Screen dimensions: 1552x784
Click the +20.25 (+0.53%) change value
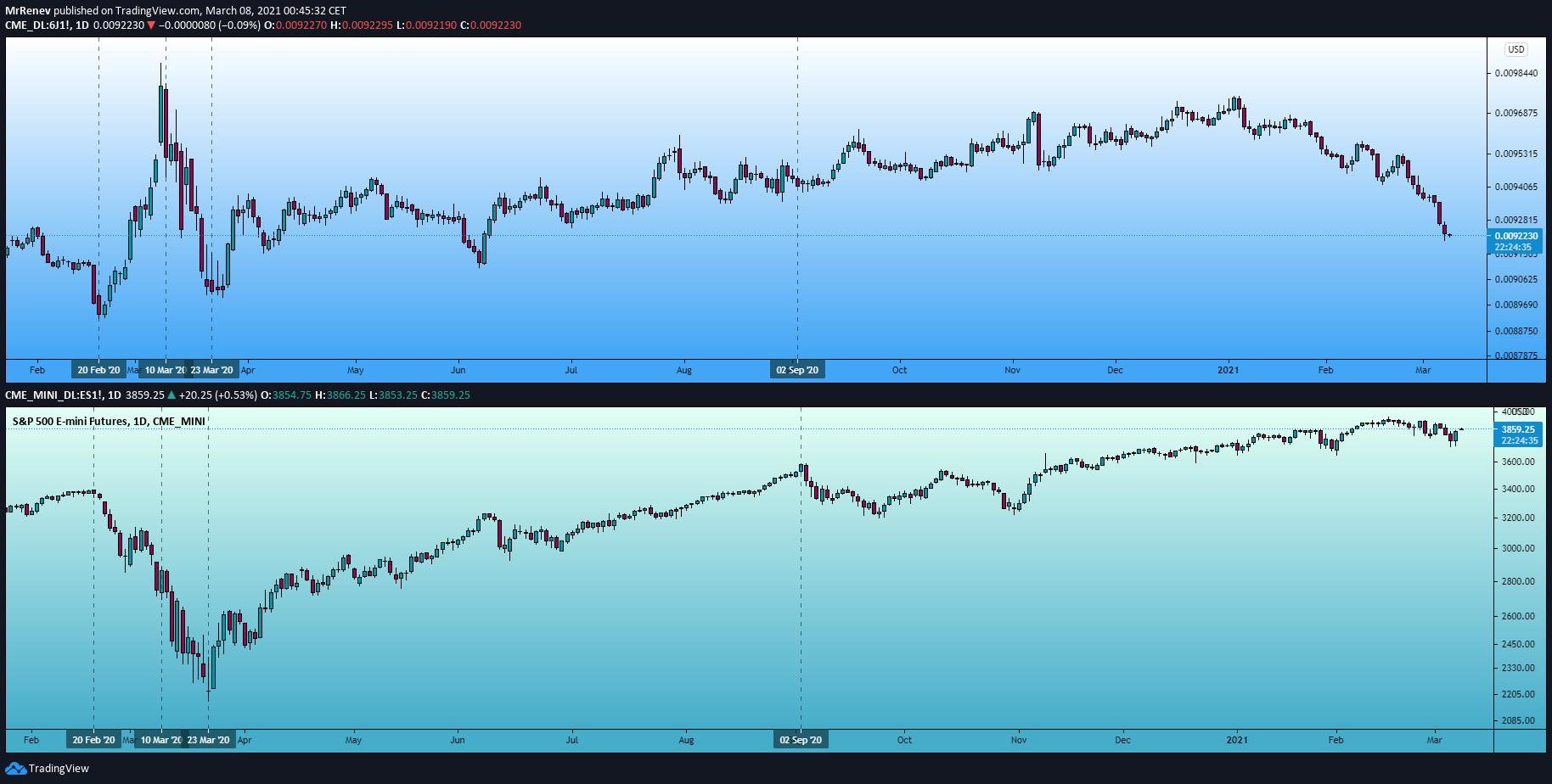218,395
